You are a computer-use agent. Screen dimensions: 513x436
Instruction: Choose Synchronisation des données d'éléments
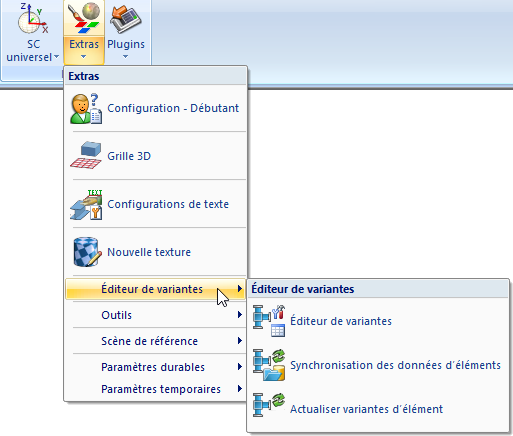coord(378,365)
